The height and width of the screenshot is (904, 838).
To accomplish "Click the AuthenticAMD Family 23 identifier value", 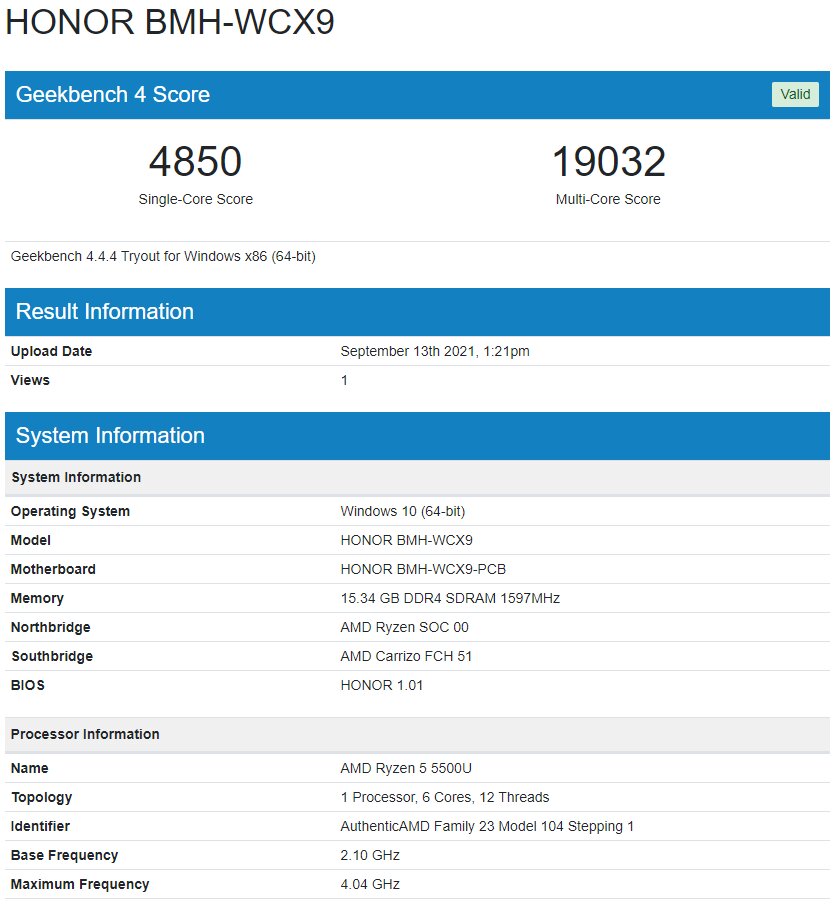I will point(487,826).
